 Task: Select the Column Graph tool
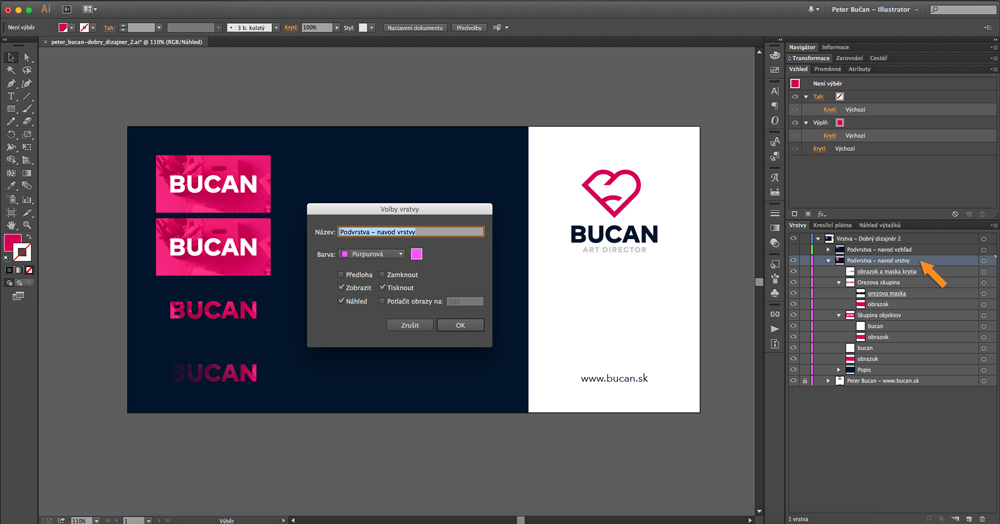[27, 199]
